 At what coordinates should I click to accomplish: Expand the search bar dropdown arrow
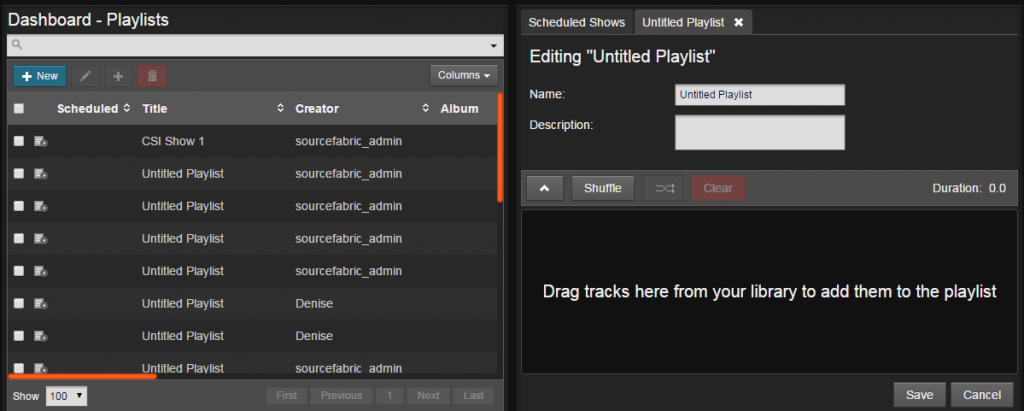pos(493,46)
